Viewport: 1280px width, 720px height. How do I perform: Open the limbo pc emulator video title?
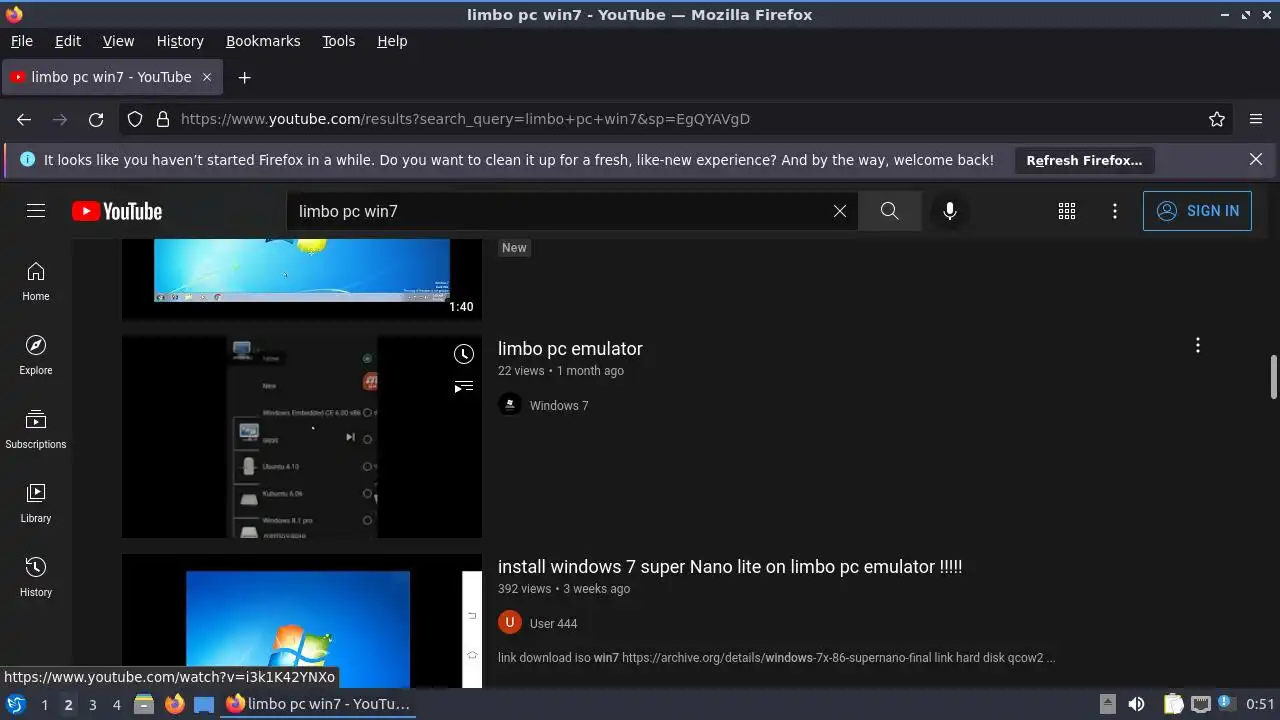570,349
